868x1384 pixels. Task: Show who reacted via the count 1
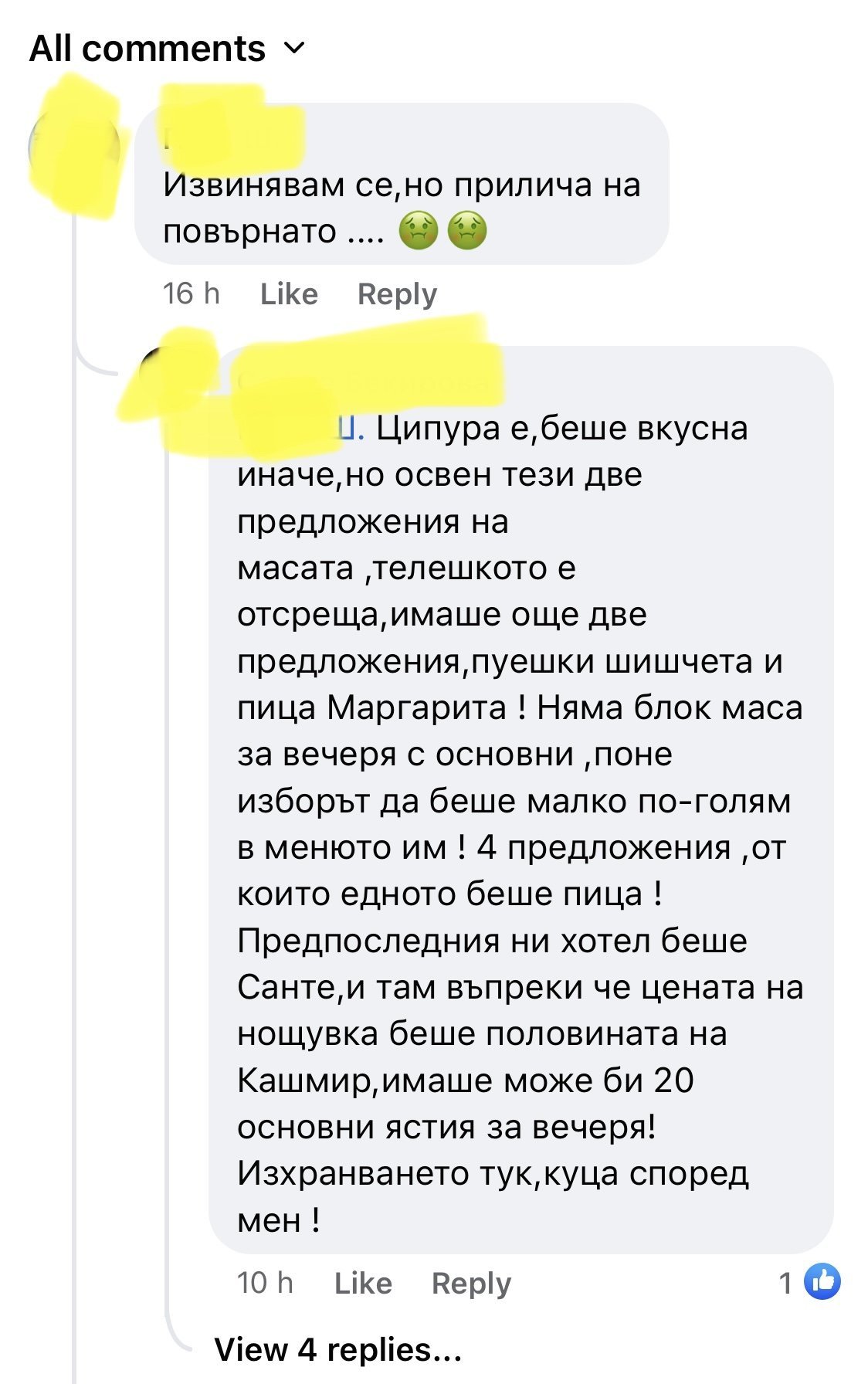[x=786, y=1283]
